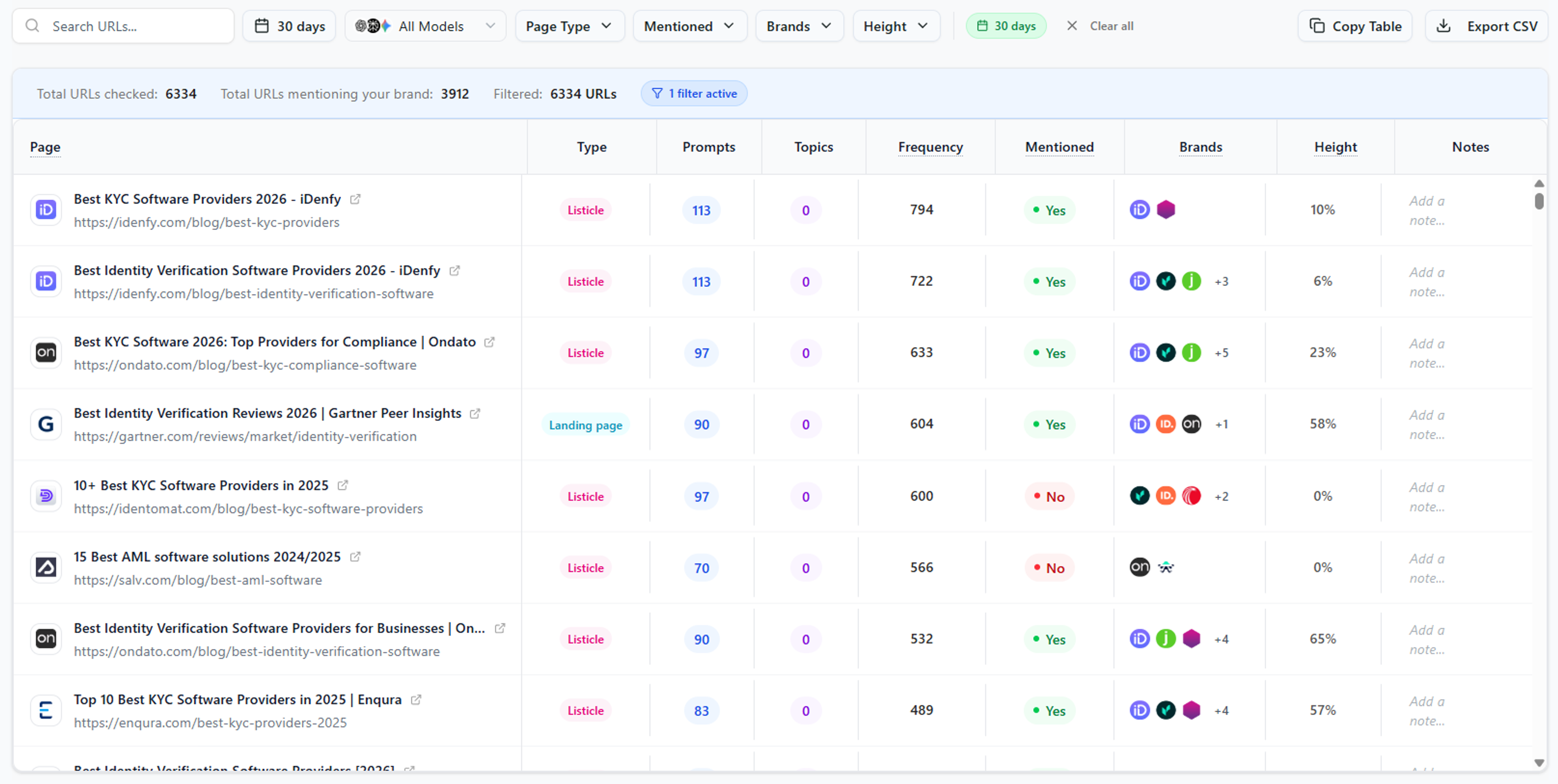Click the search magnifier icon
The width and height of the screenshot is (1558, 784).
click(32, 26)
